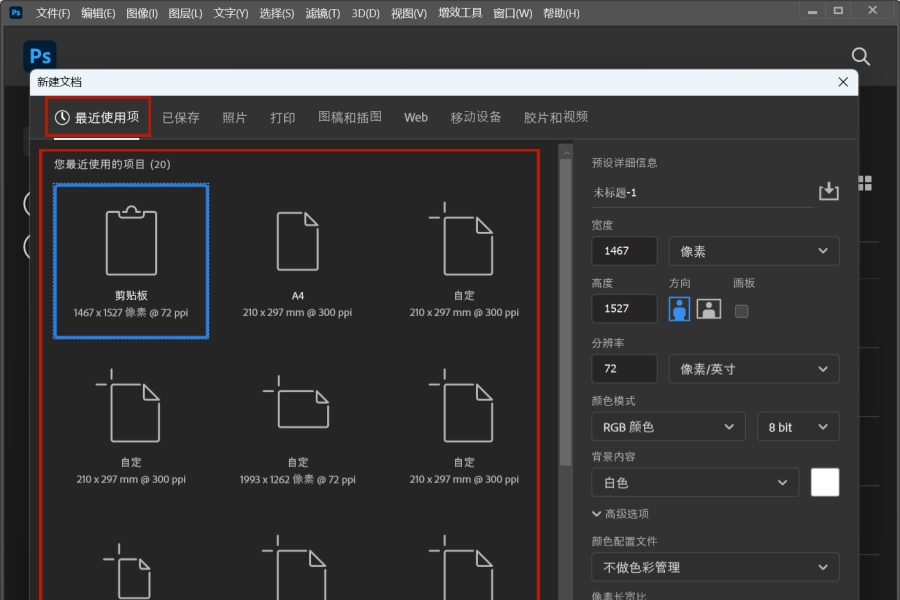
Task: Click the Photoshop home logo icon
Action: pos(40,56)
